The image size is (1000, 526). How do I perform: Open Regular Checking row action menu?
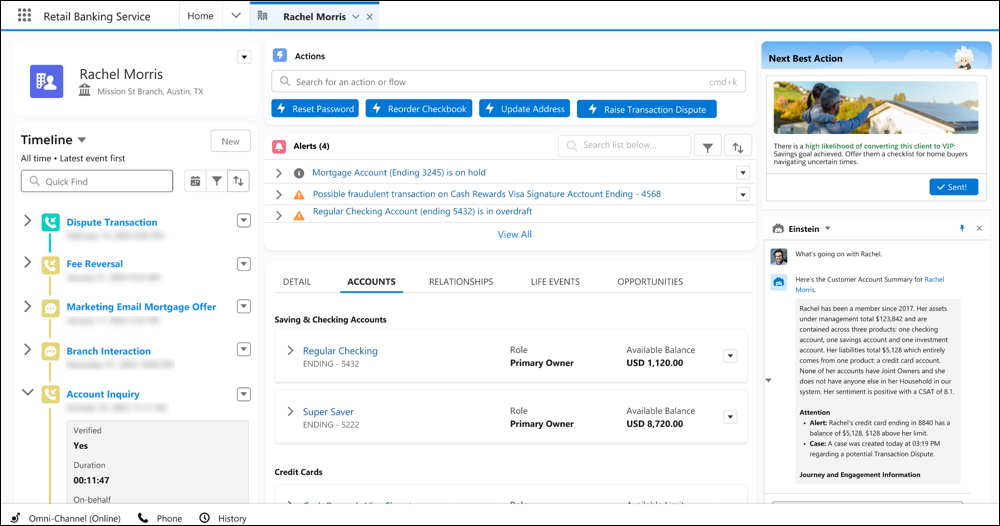click(730, 356)
